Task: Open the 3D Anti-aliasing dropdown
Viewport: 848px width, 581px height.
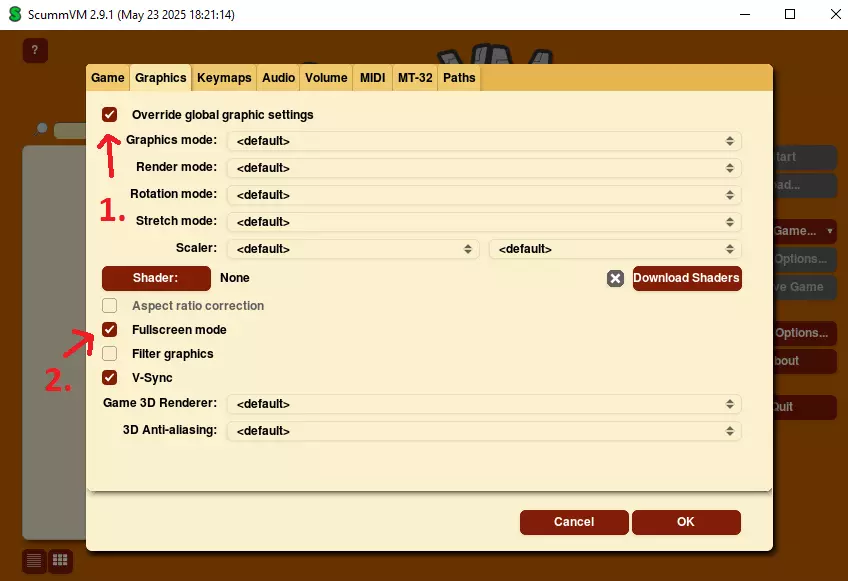Action: coord(484,431)
